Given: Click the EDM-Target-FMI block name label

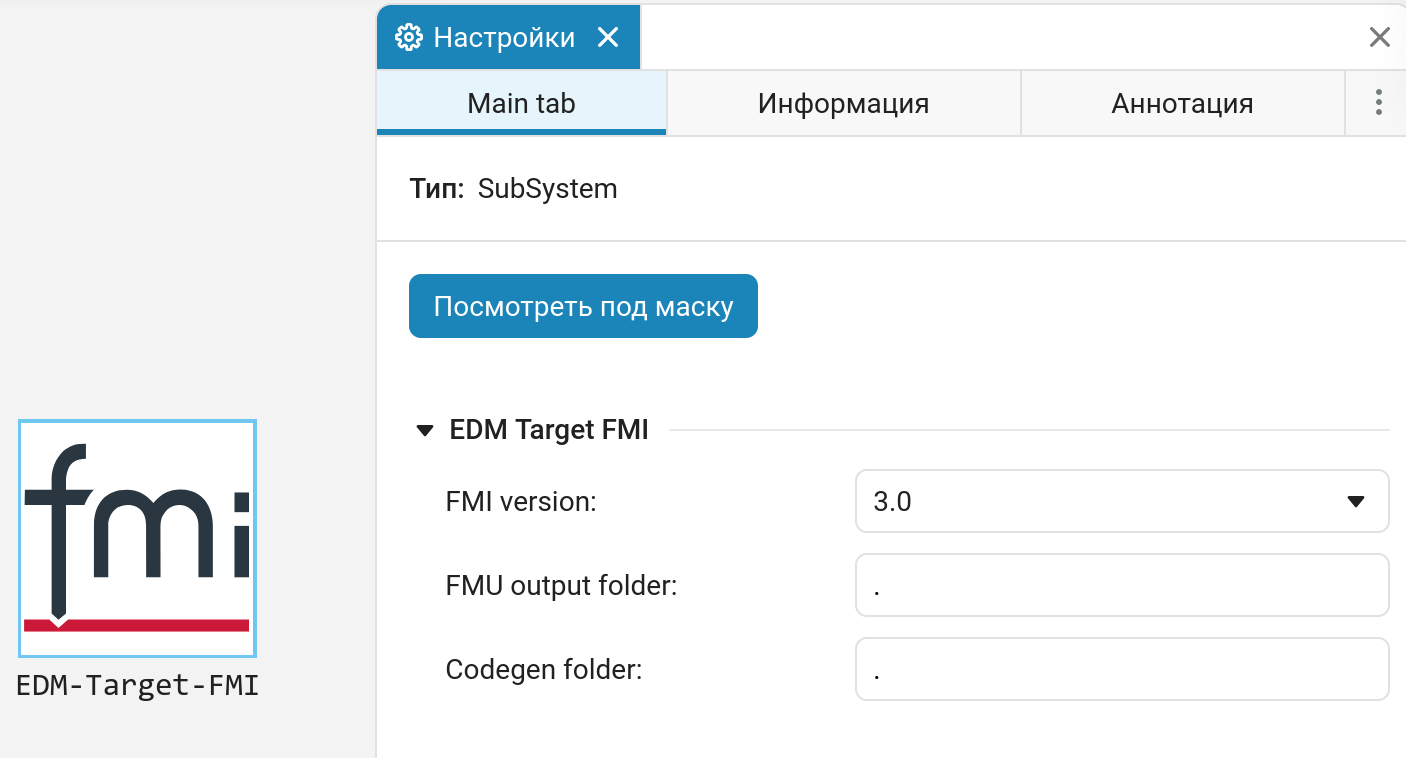Looking at the screenshot, I should point(138,686).
